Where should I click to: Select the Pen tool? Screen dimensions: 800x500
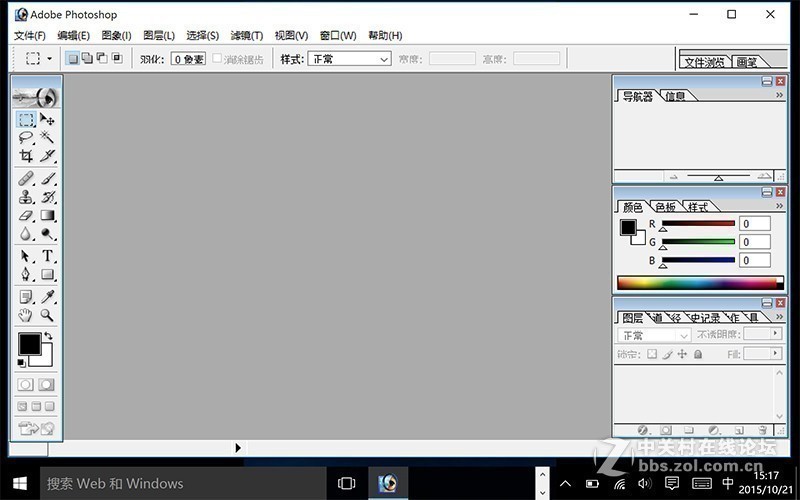[26, 274]
